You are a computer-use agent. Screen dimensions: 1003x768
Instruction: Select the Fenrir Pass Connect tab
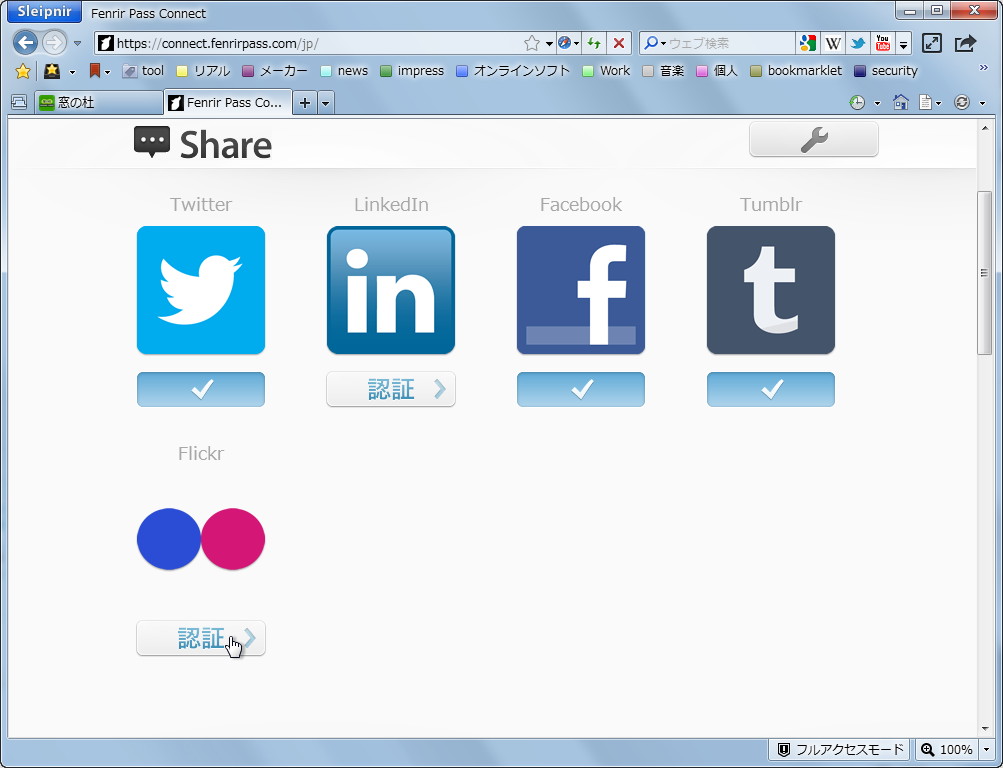[228, 102]
